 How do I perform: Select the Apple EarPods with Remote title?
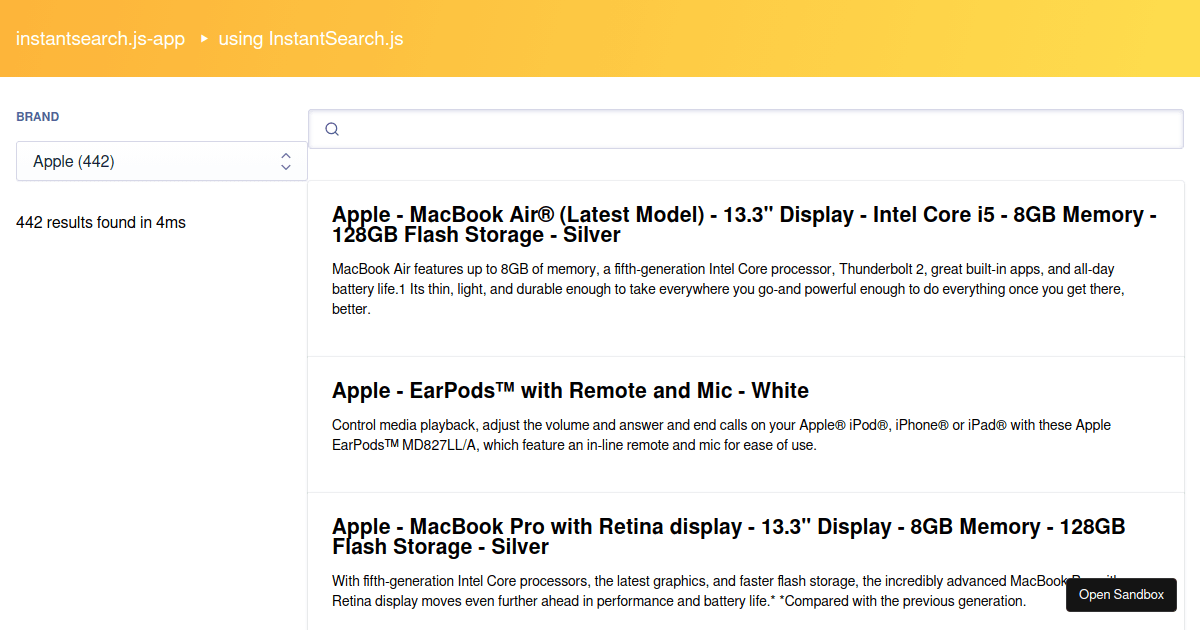(x=570, y=390)
